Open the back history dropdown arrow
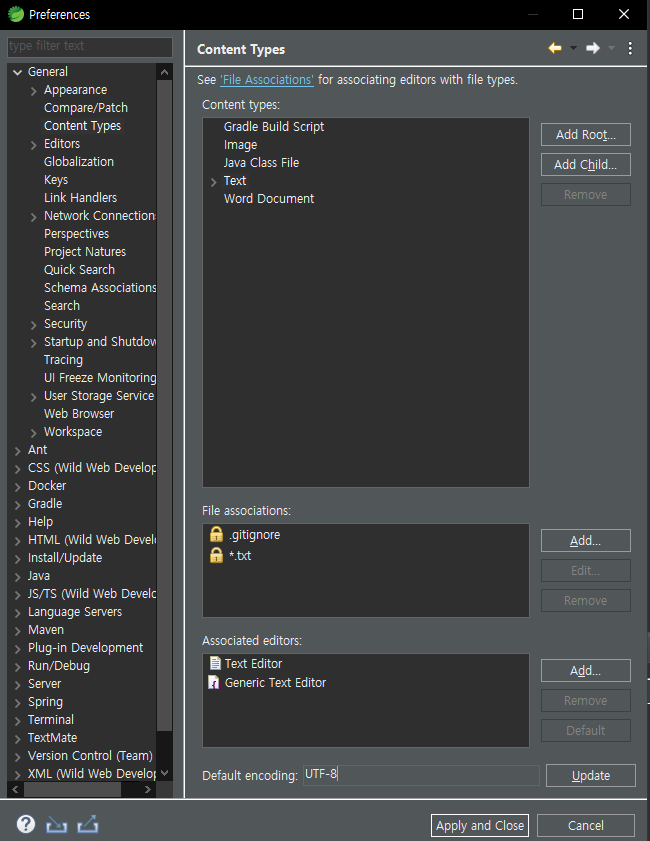 pyautogui.click(x=573, y=48)
